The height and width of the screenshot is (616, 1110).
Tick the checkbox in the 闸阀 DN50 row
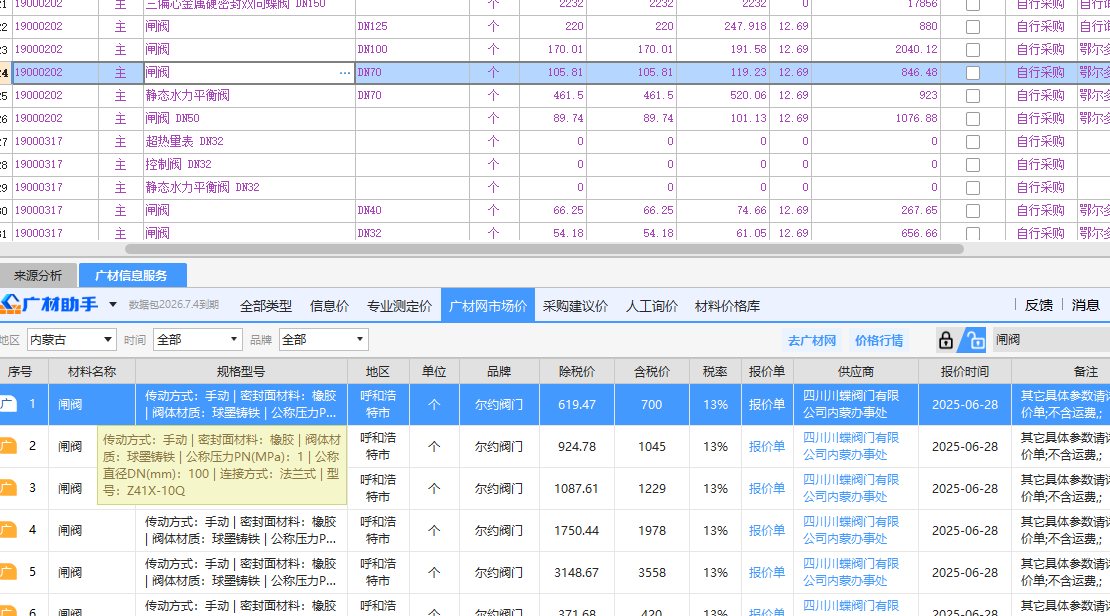coord(973,119)
